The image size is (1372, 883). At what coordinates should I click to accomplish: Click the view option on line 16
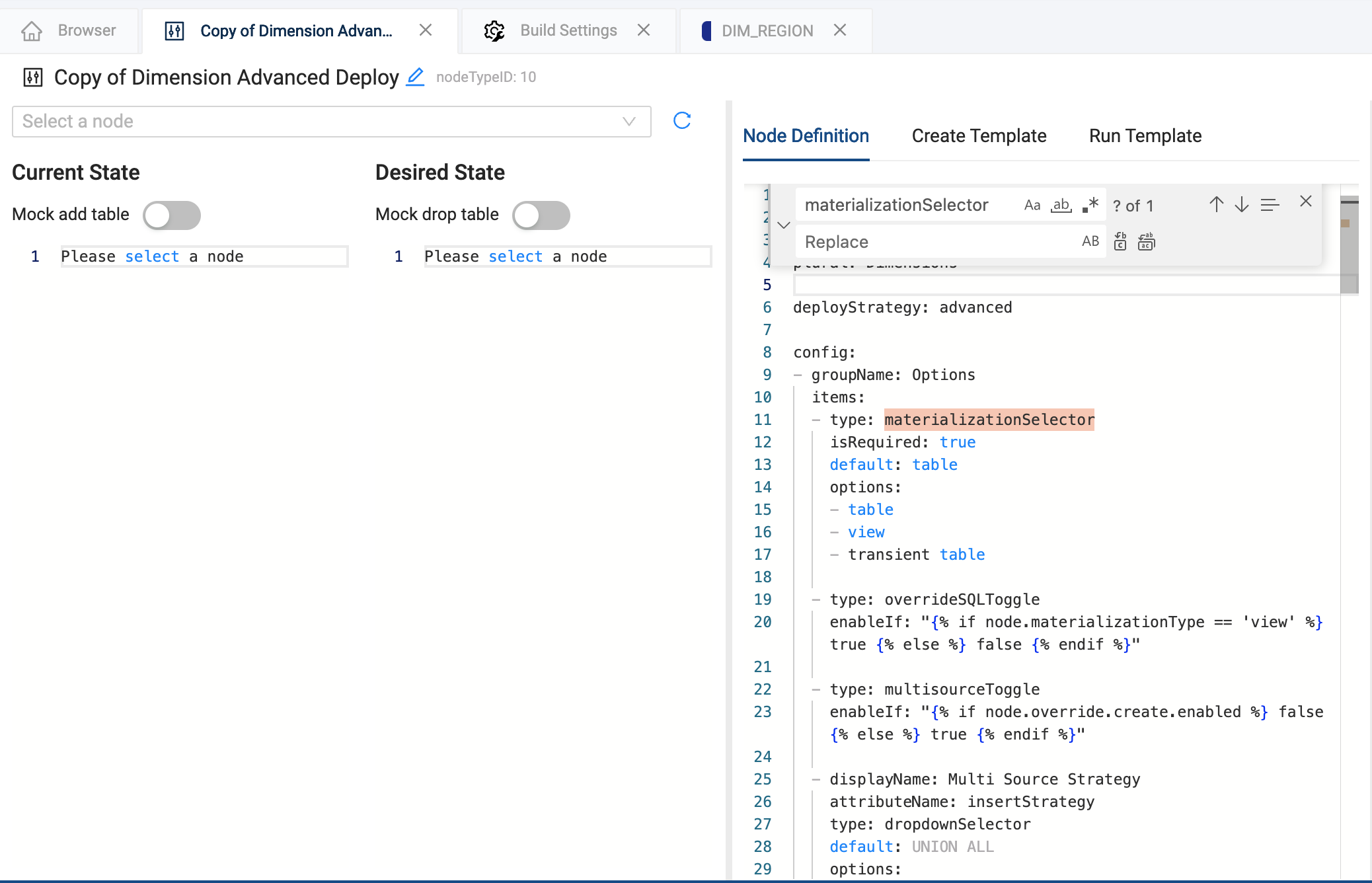(866, 532)
